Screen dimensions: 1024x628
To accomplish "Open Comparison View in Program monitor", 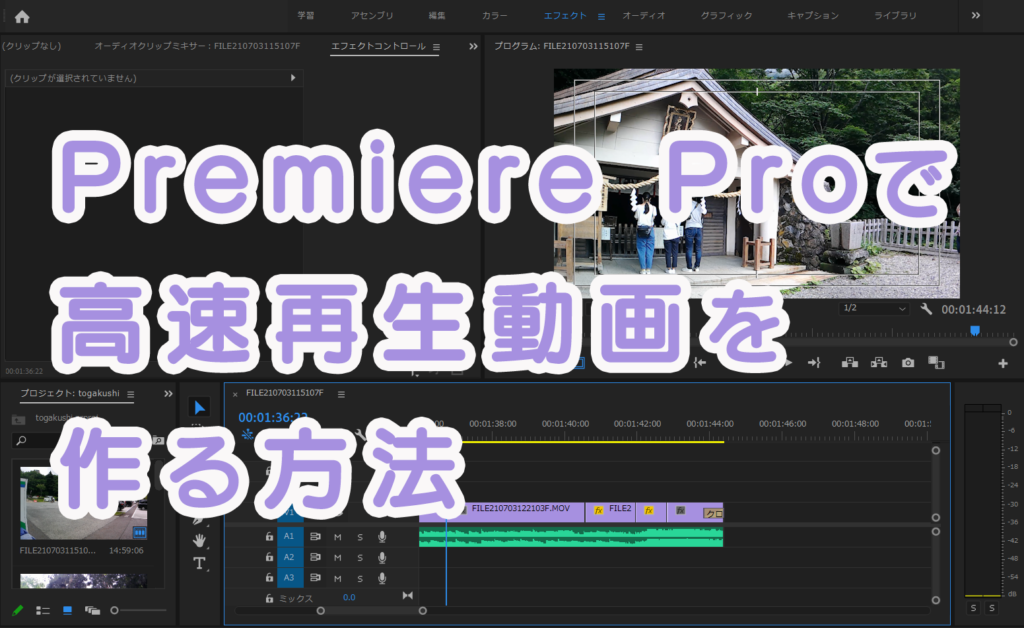I will 936,362.
